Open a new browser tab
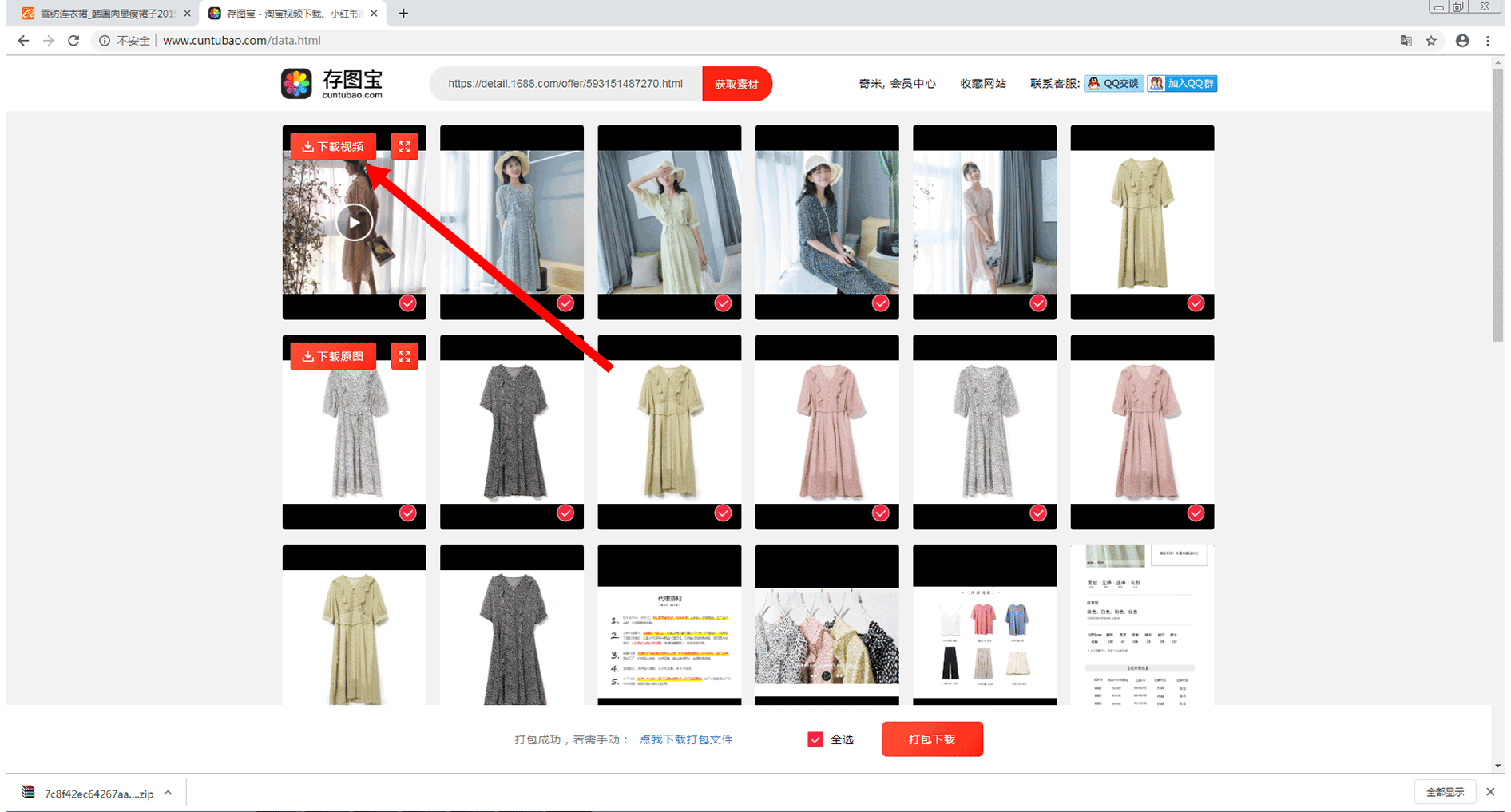The width and height of the screenshot is (1511, 812). (x=403, y=14)
